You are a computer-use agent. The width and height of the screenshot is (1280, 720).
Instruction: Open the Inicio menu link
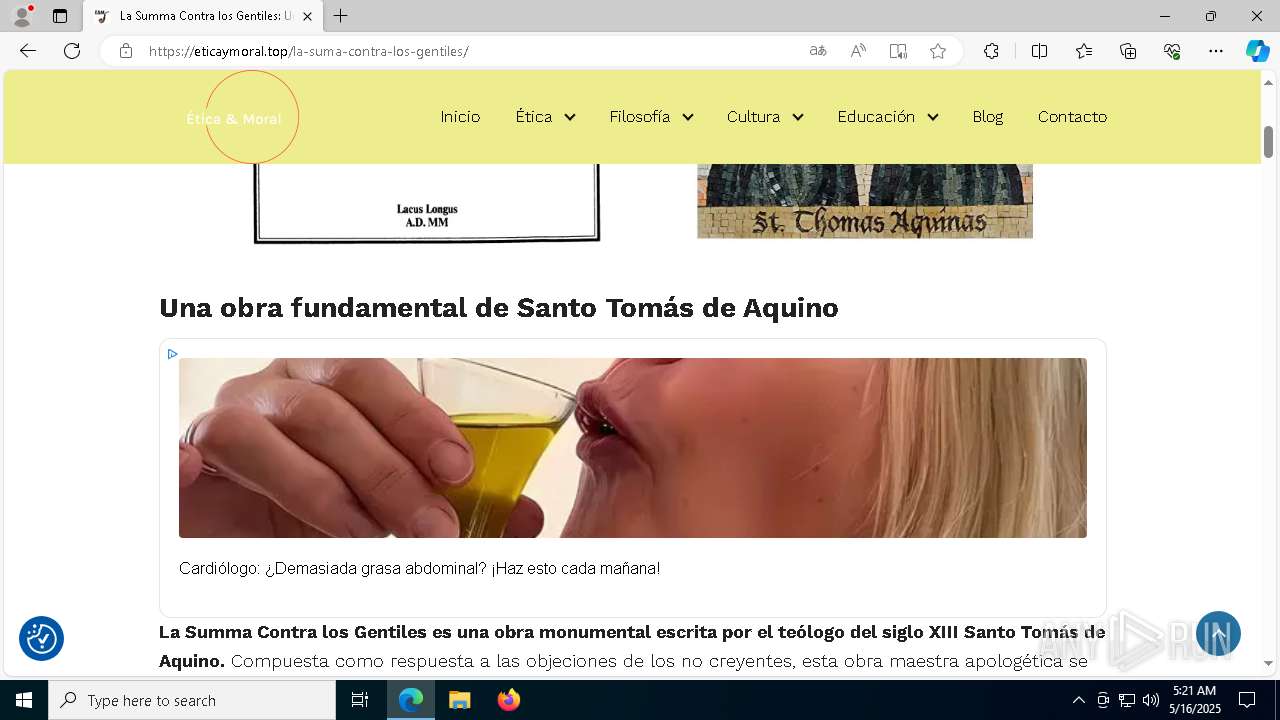460,117
